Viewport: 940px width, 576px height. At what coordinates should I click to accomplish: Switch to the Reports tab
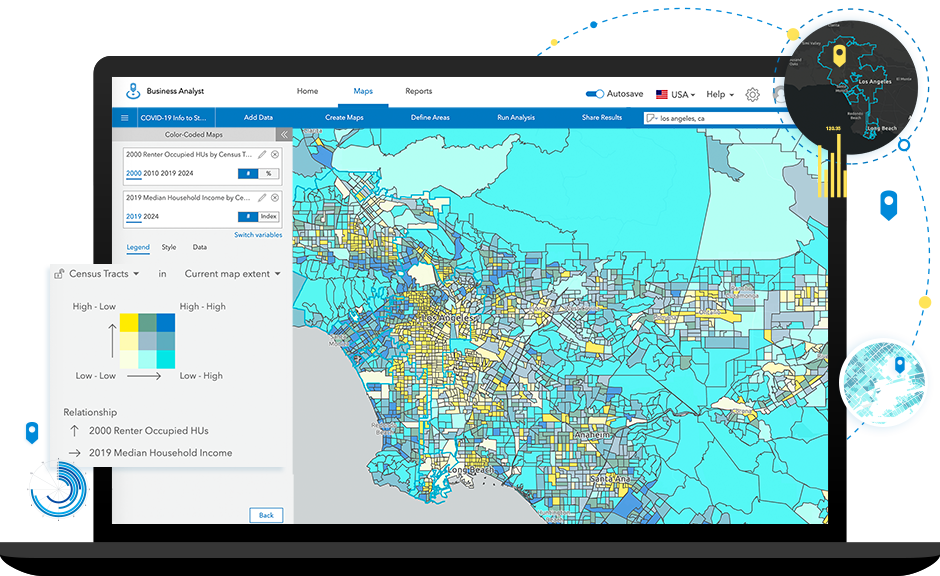(418, 91)
